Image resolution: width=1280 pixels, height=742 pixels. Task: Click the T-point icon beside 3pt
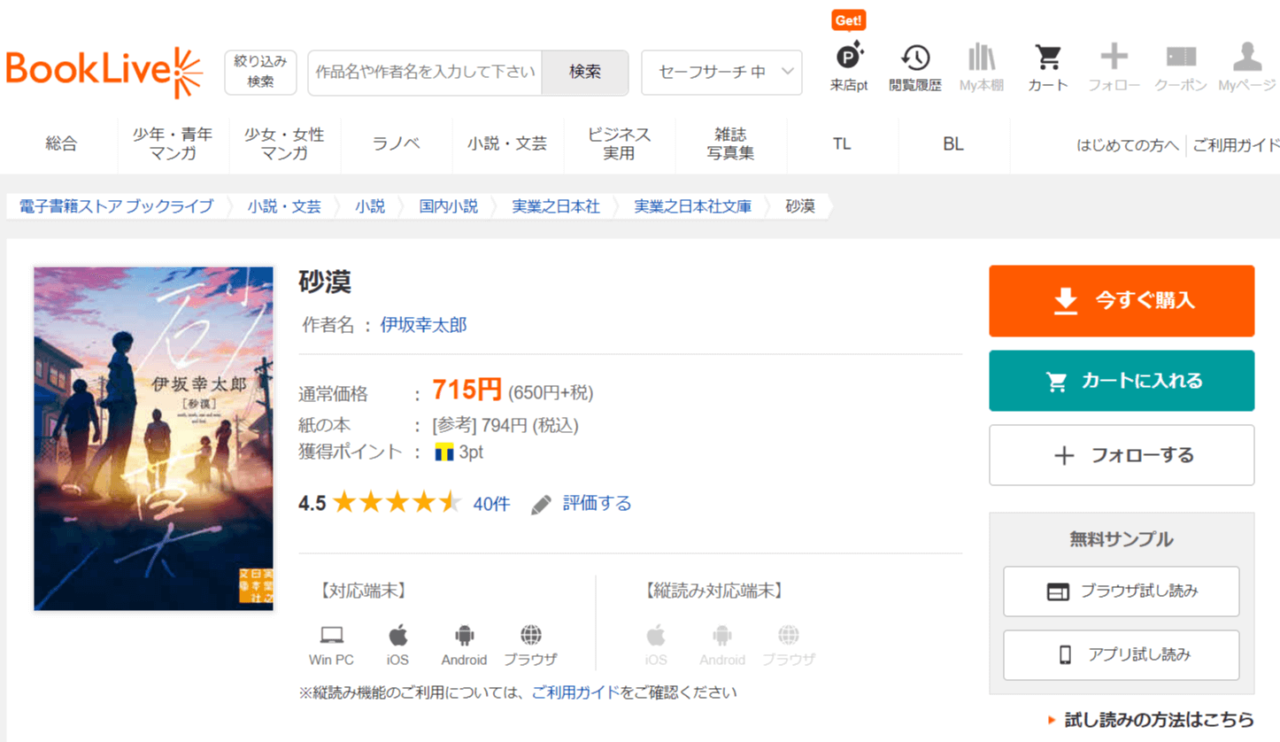point(445,452)
